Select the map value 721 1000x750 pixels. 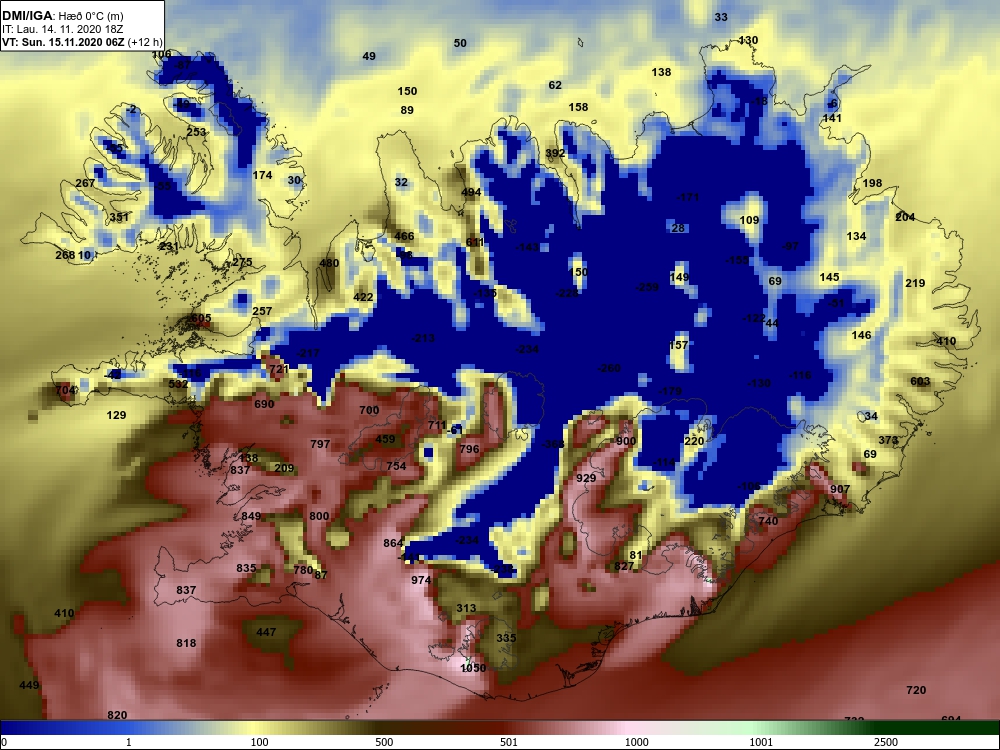pyautogui.click(x=279, y=369)
